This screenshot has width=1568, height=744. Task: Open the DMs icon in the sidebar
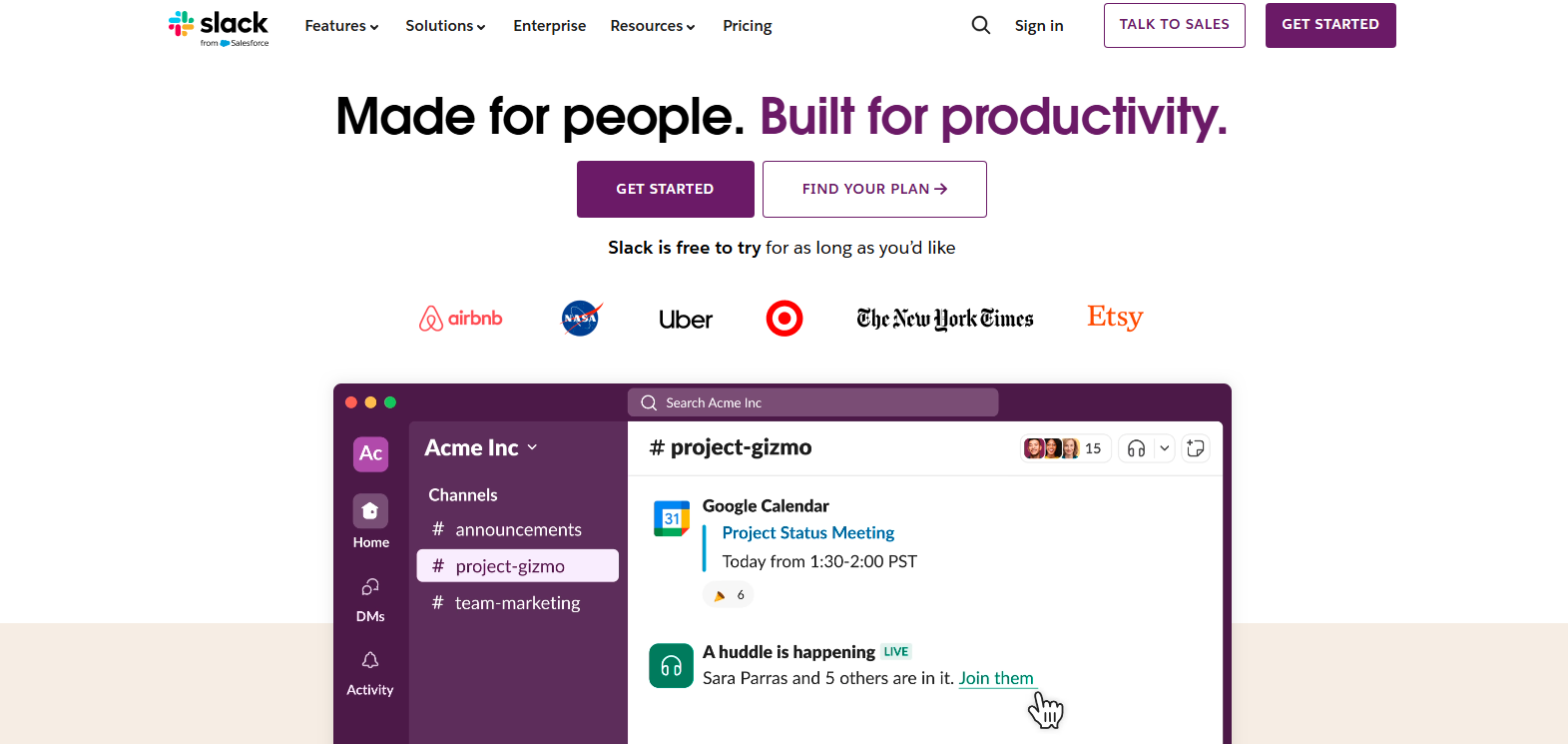(370, 587)
